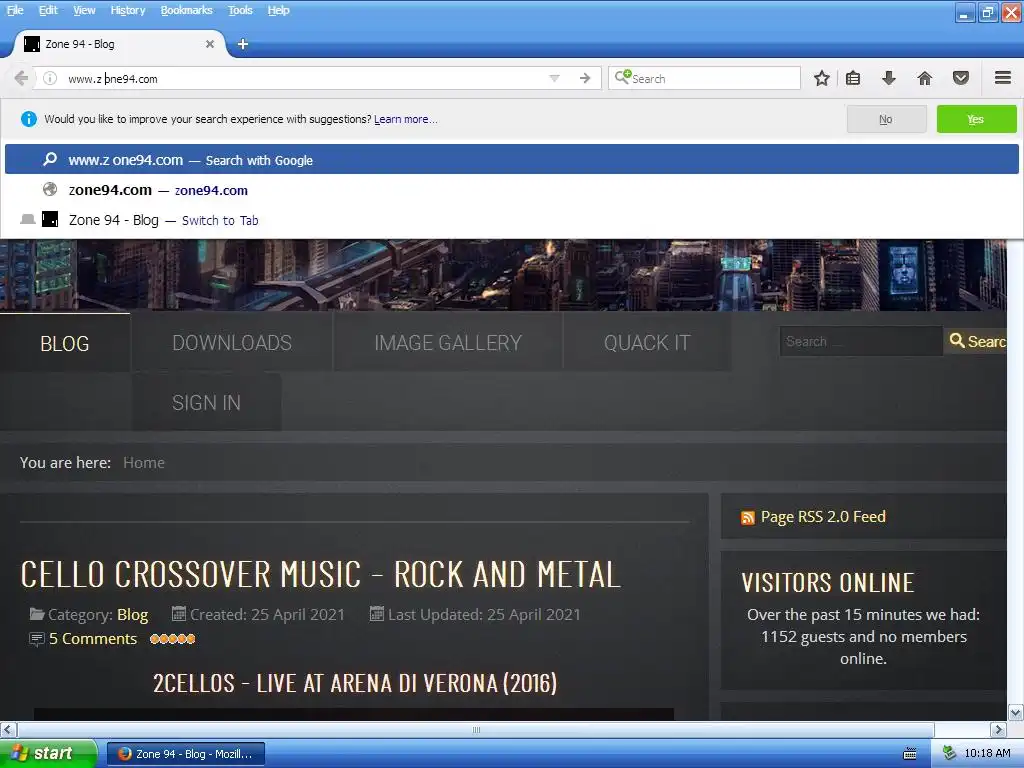Click the website Search input field
The image size is (1024, 768).
pyautogui.click(x=861, y=341)
